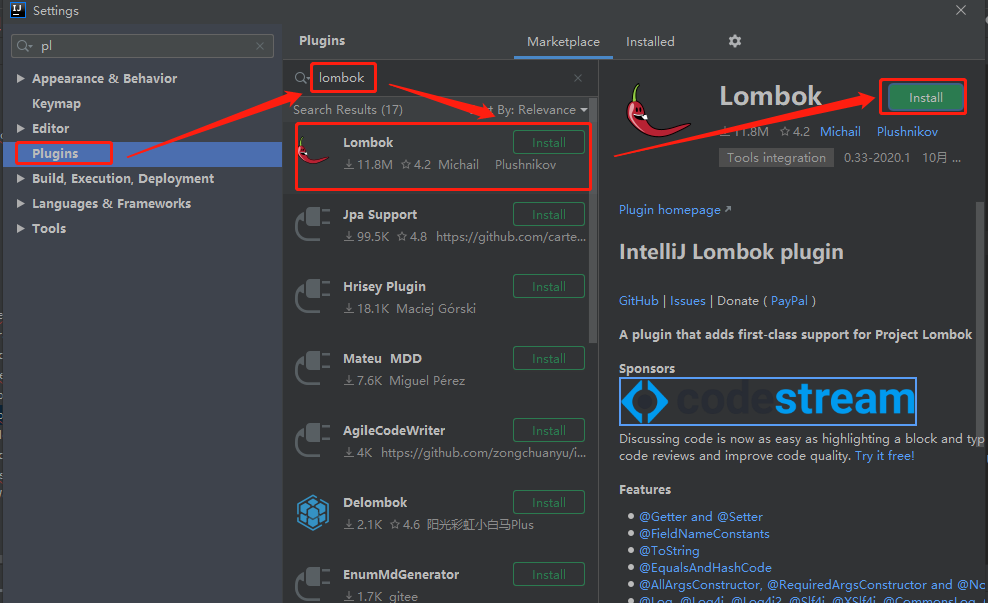This screenshot has width=988, height=603.
Task: Install the Mateu MDD plugin
Action: click(549, 359)
